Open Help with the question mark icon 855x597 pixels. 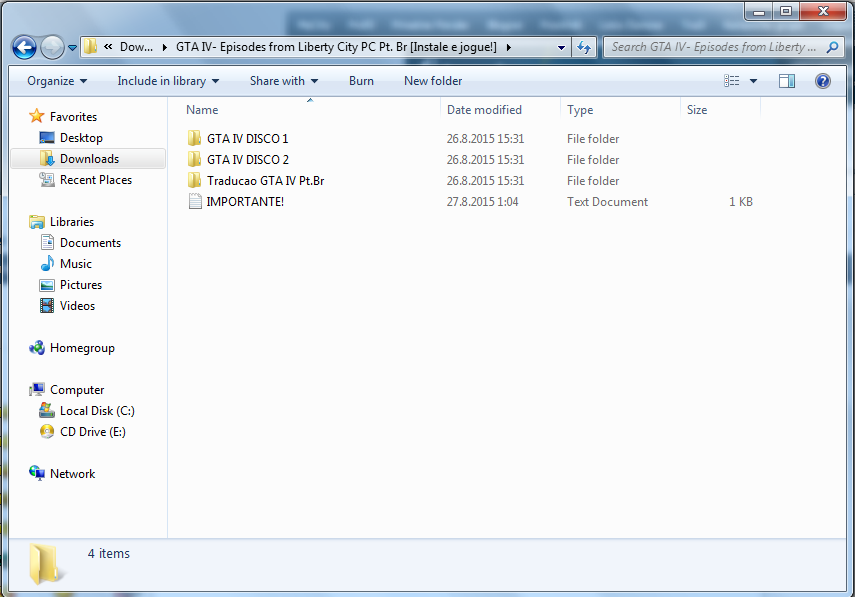tap(823, 81)
